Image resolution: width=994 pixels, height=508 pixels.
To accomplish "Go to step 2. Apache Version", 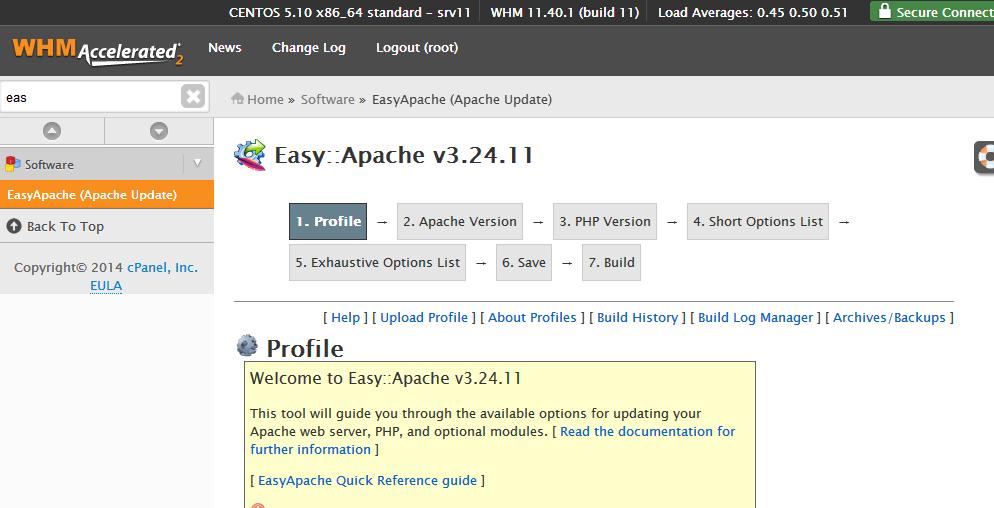I will click(460, 221).
